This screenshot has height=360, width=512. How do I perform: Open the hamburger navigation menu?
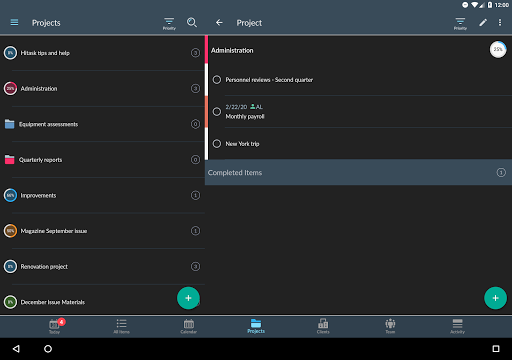point(14,22)
